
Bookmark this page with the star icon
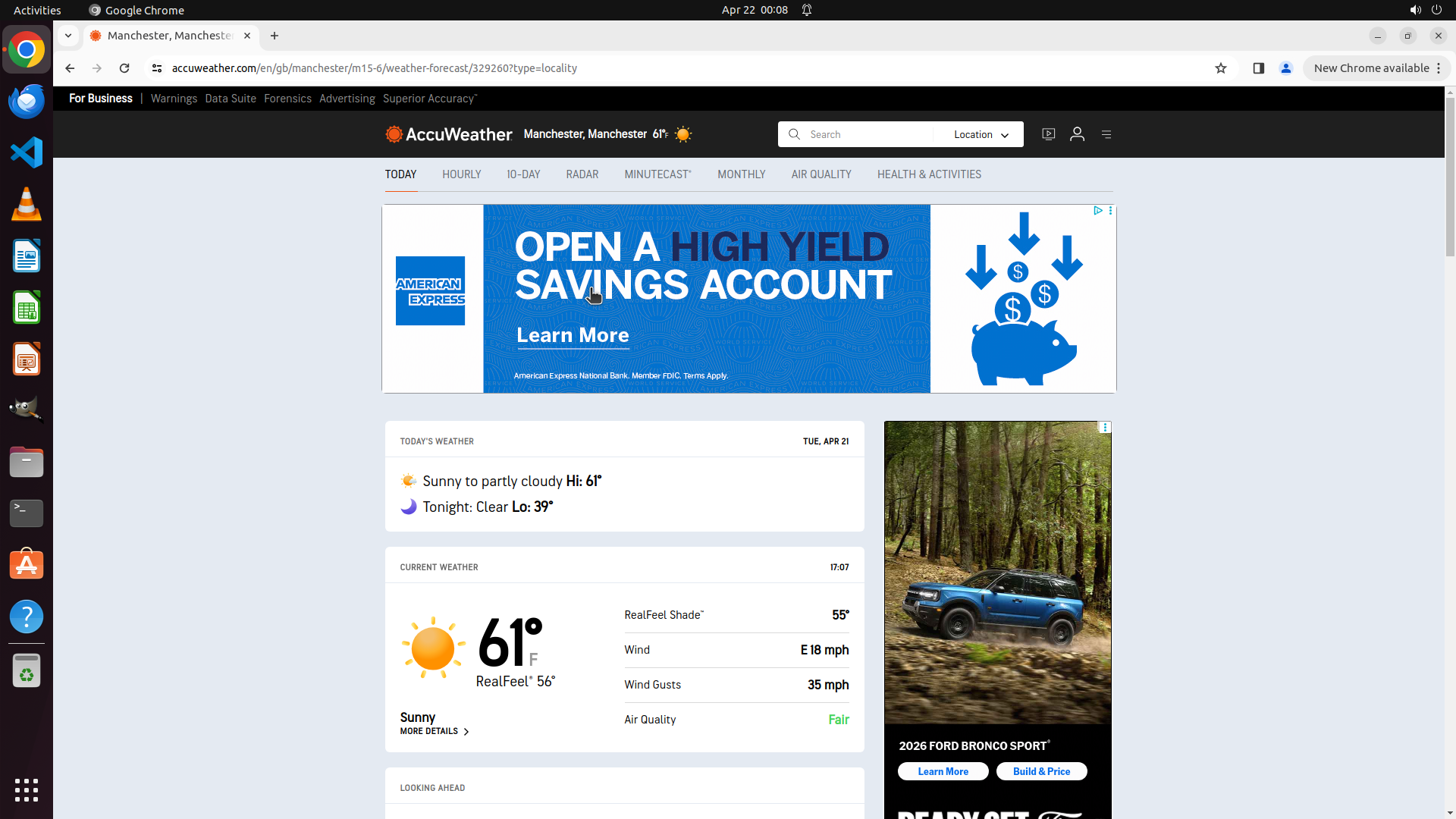1220,68
